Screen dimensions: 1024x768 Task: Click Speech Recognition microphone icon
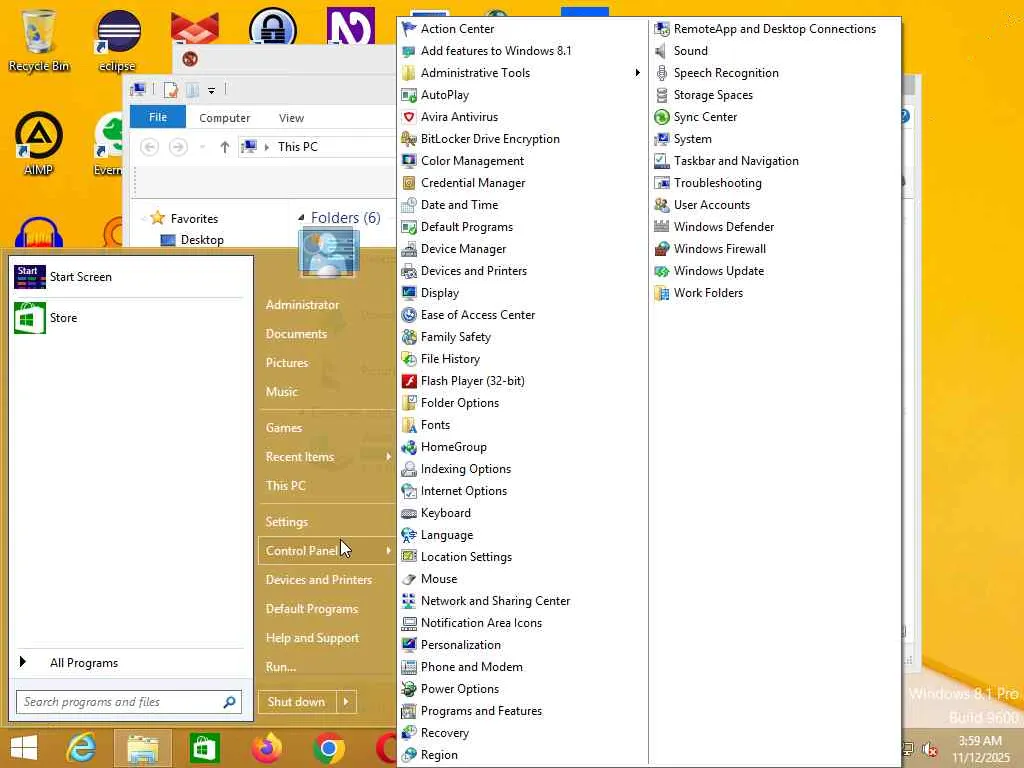[x=662, y=73]
